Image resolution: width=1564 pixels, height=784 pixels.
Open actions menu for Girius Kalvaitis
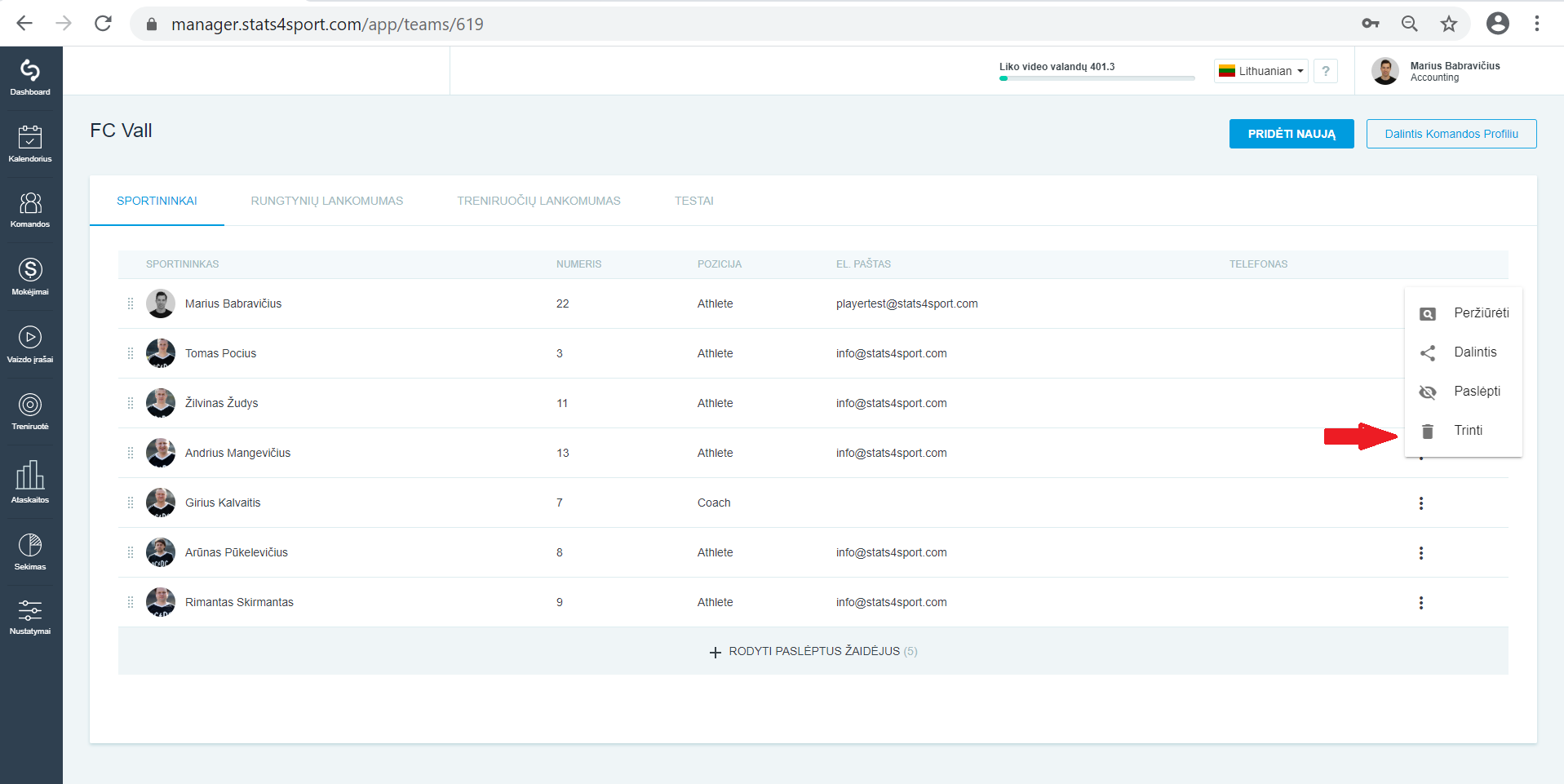(1421, 503)
